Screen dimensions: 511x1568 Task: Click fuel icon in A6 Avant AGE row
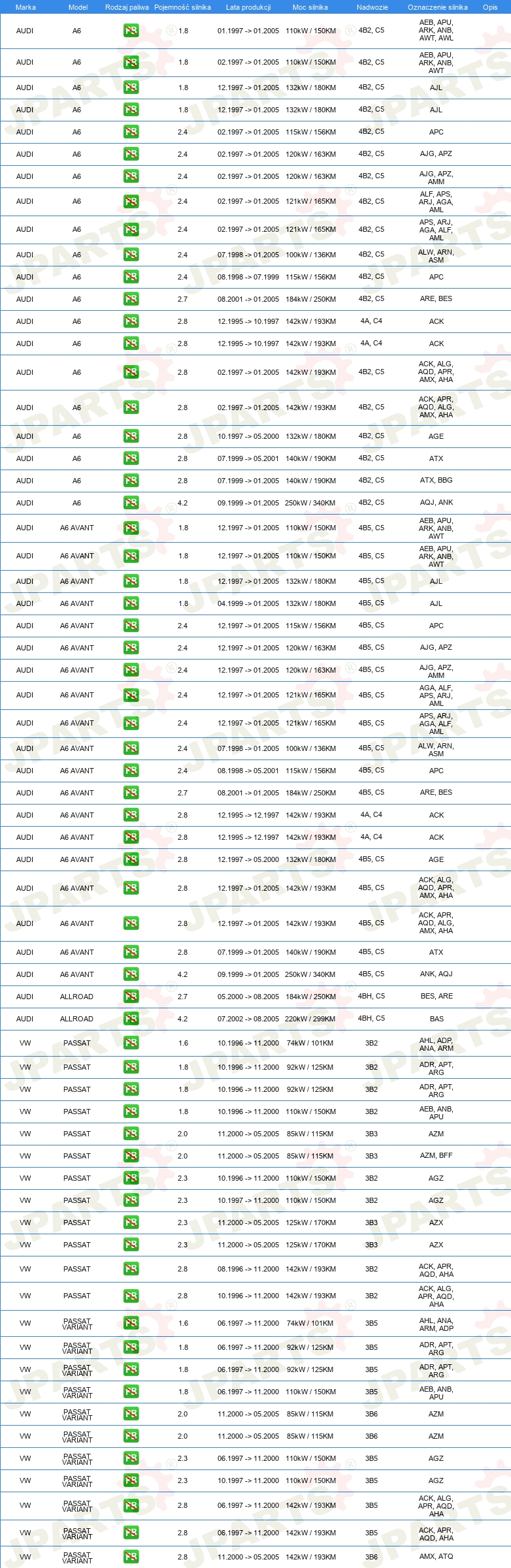point(131,859)
